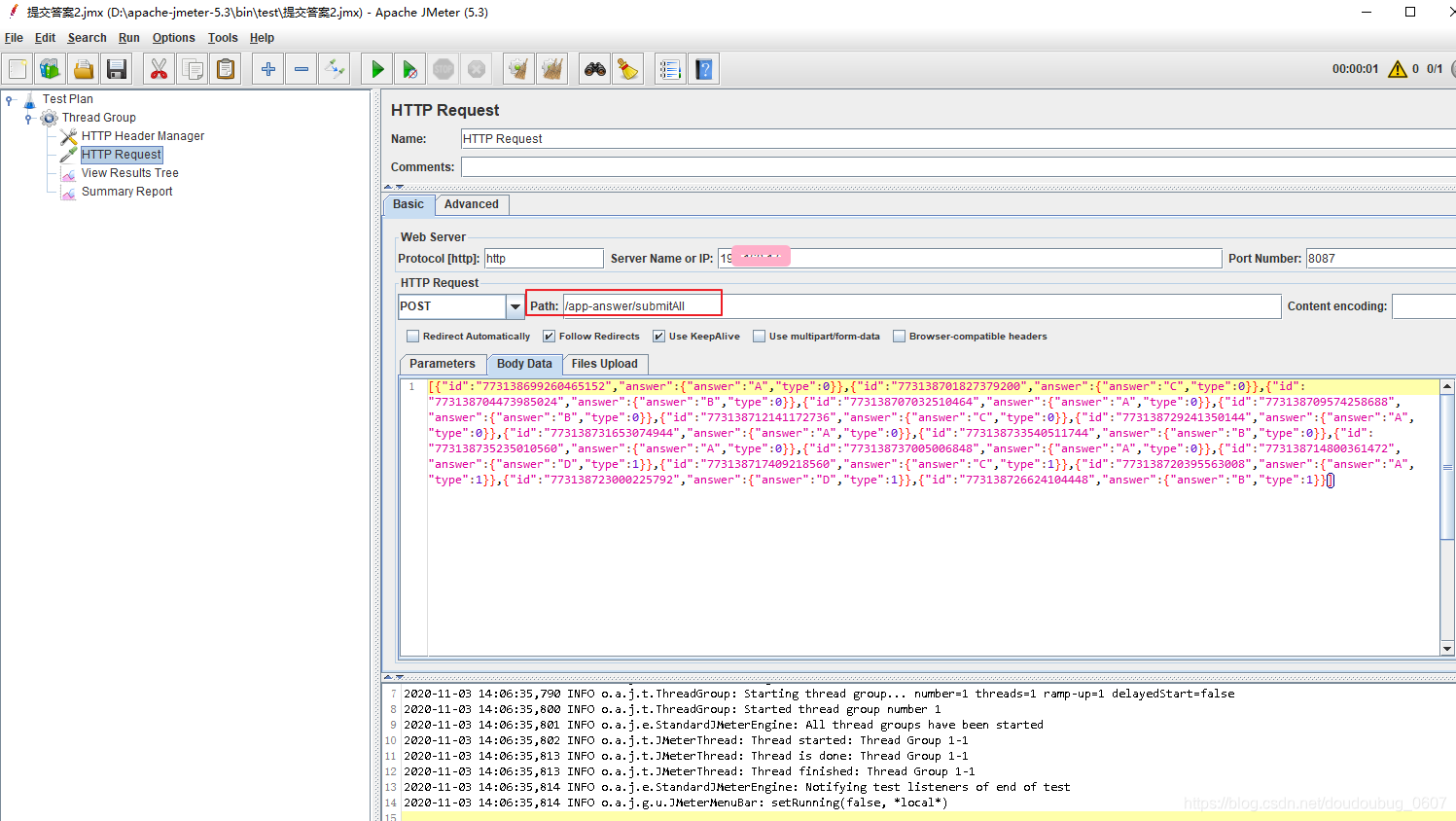The width and height of the screenshot is (1456, 821).
Task: Click the Content encoding field
Action: [1424, 306]
